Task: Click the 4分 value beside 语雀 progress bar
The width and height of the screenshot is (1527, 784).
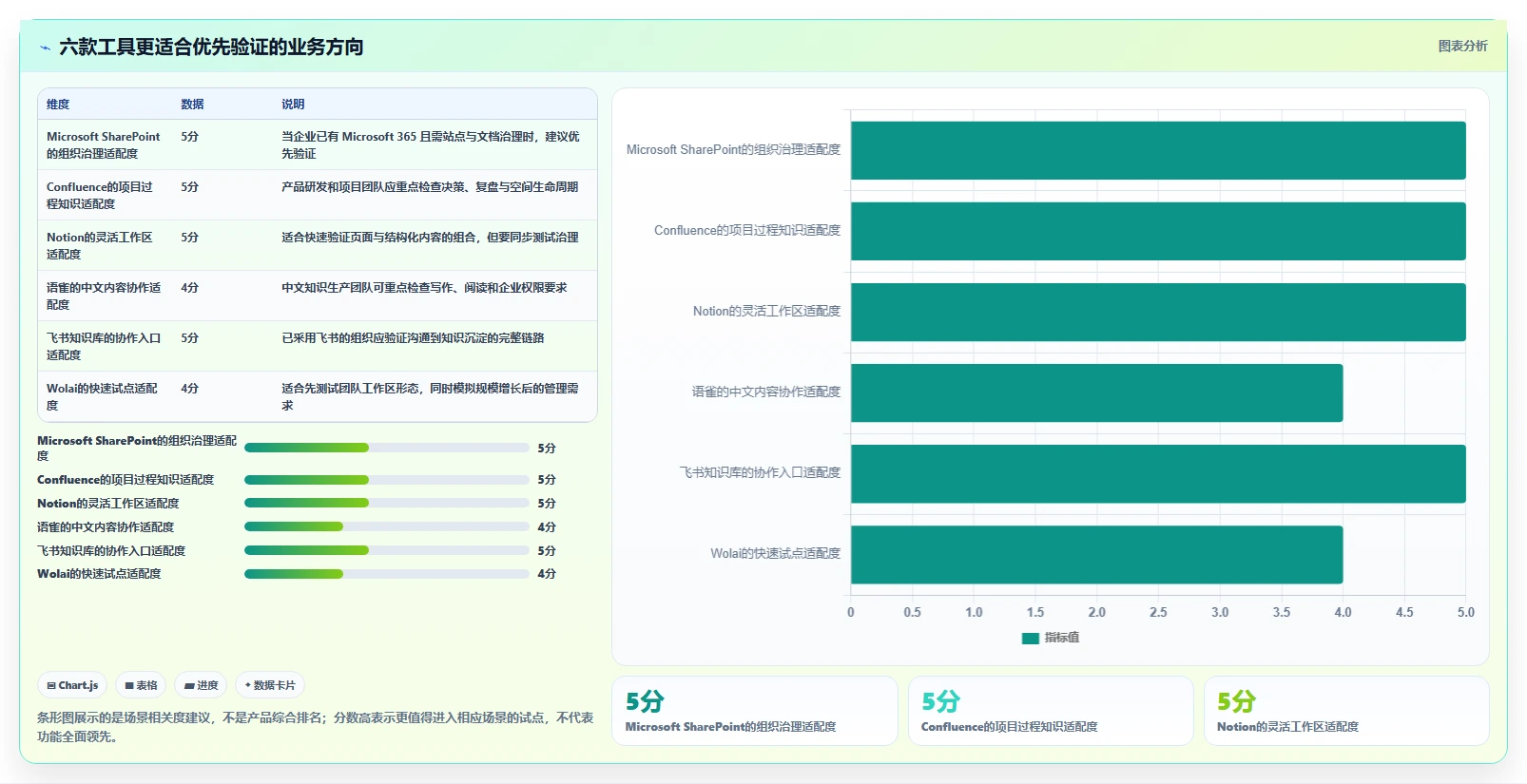Action: (547, 527)
